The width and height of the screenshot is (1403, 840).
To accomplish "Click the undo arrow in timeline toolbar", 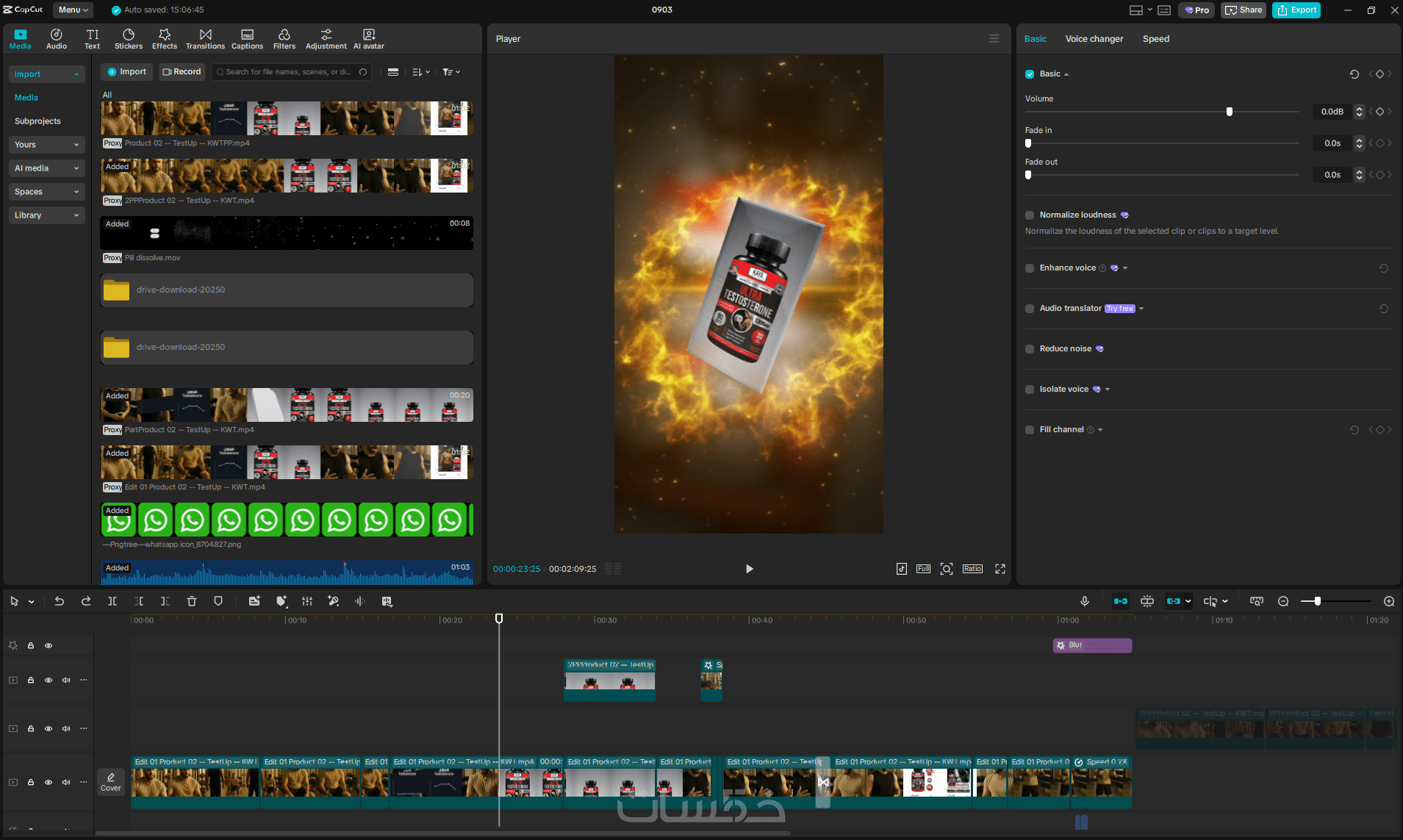I will tap(60, 601).
